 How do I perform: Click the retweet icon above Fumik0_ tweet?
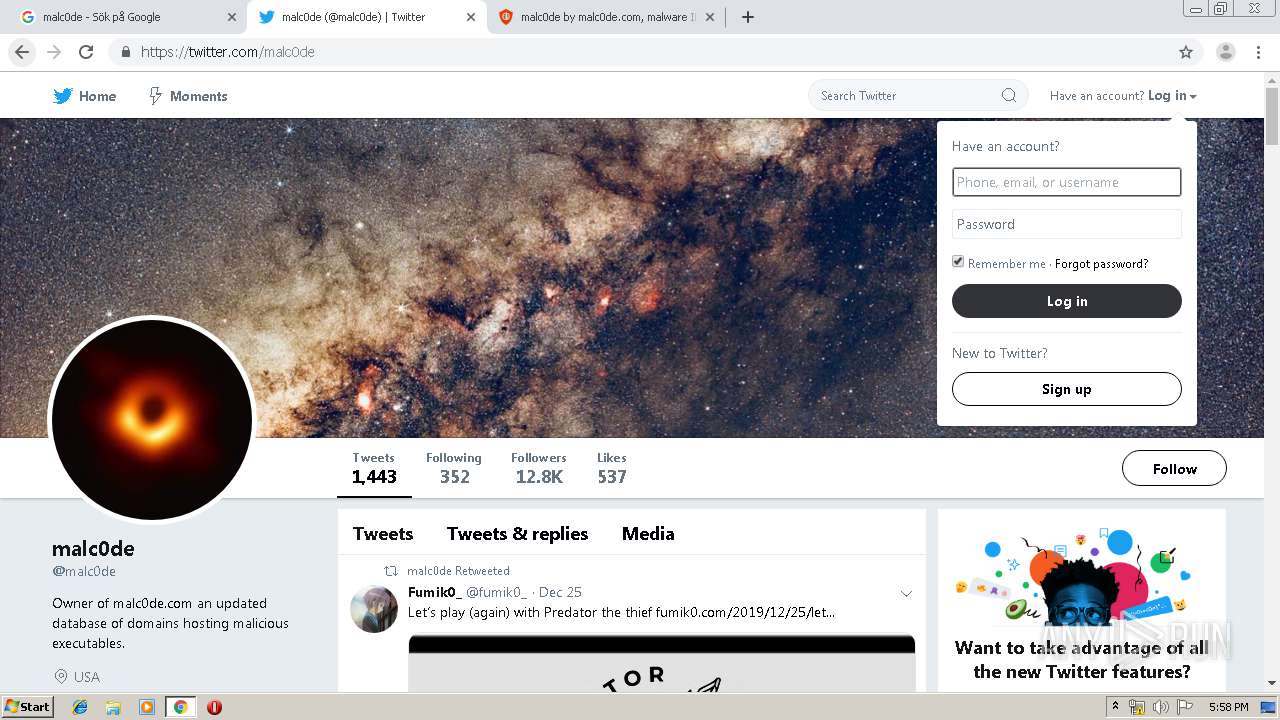(391, 571)
